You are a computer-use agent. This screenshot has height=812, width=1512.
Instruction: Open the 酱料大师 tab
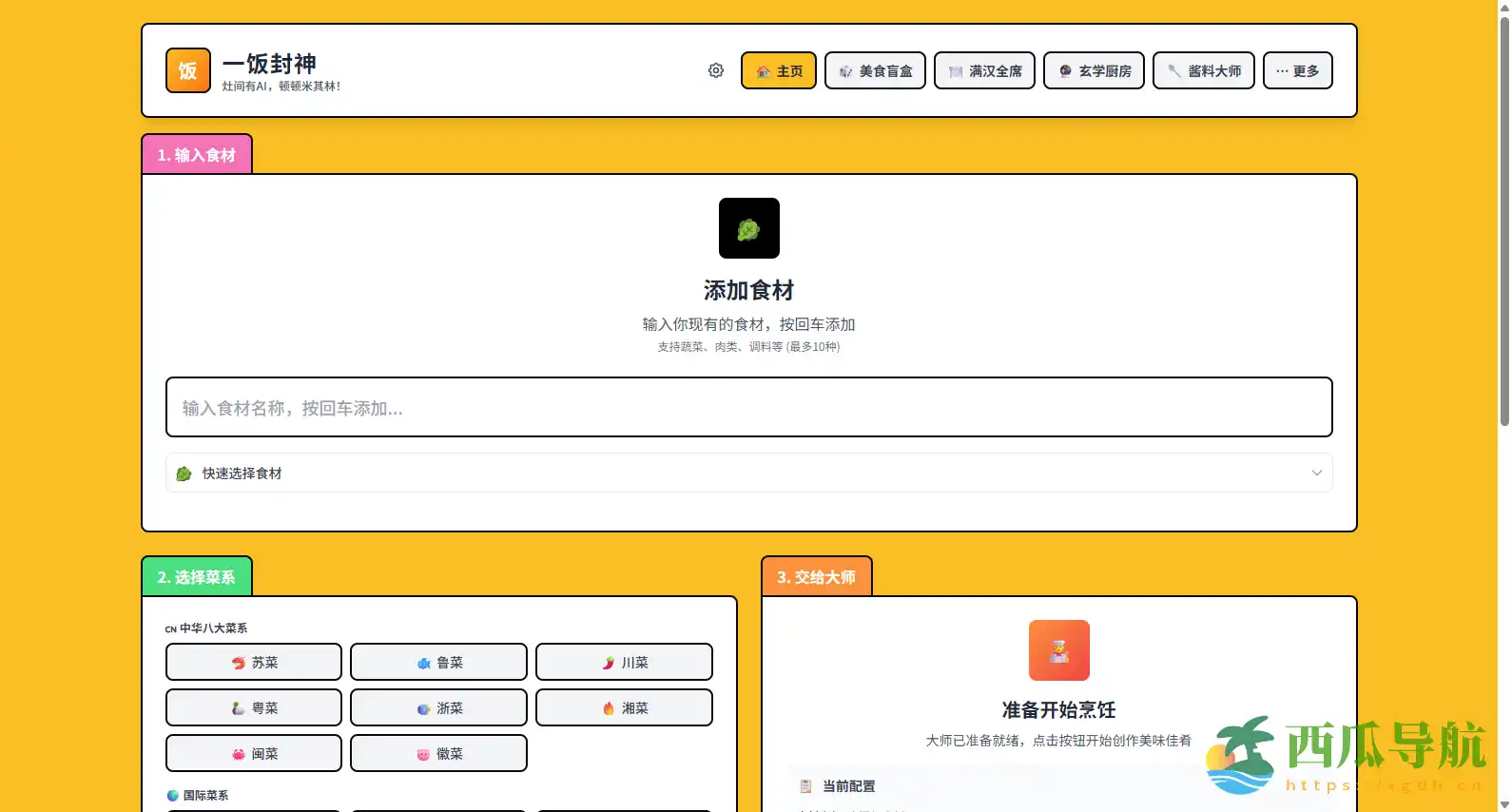coord(1203,71)
